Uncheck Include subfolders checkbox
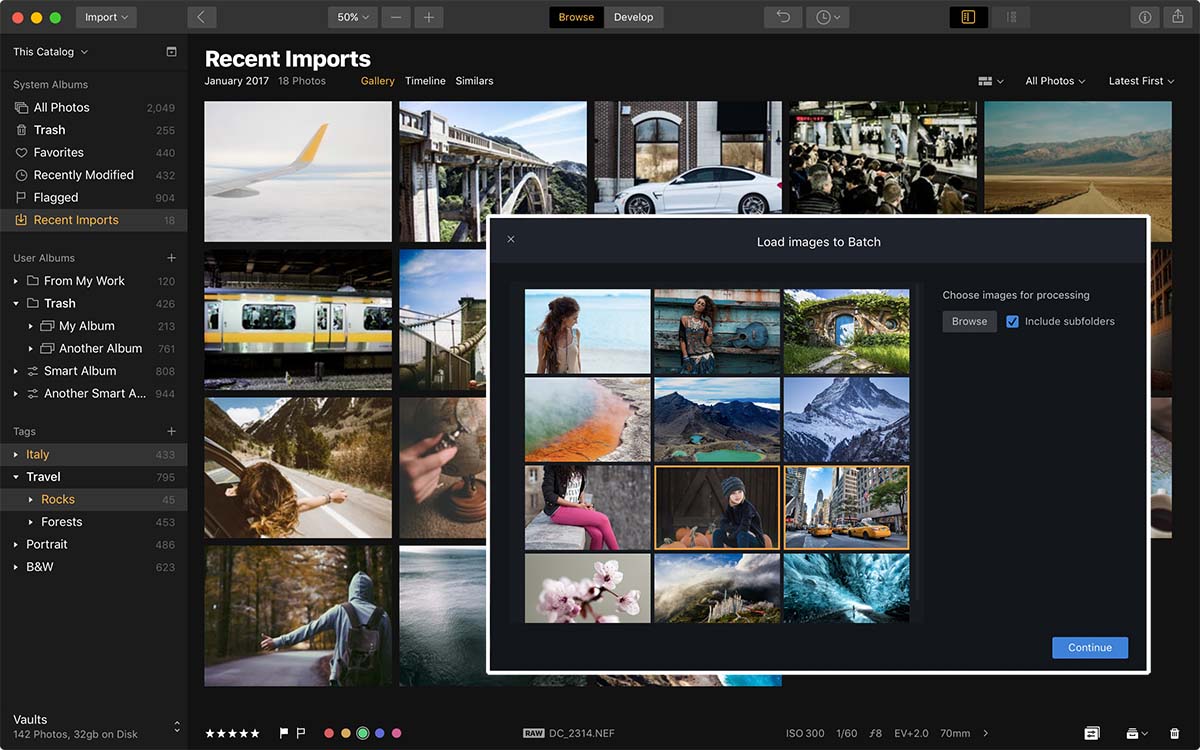 pyautogui.click(x=1012, y=321)
